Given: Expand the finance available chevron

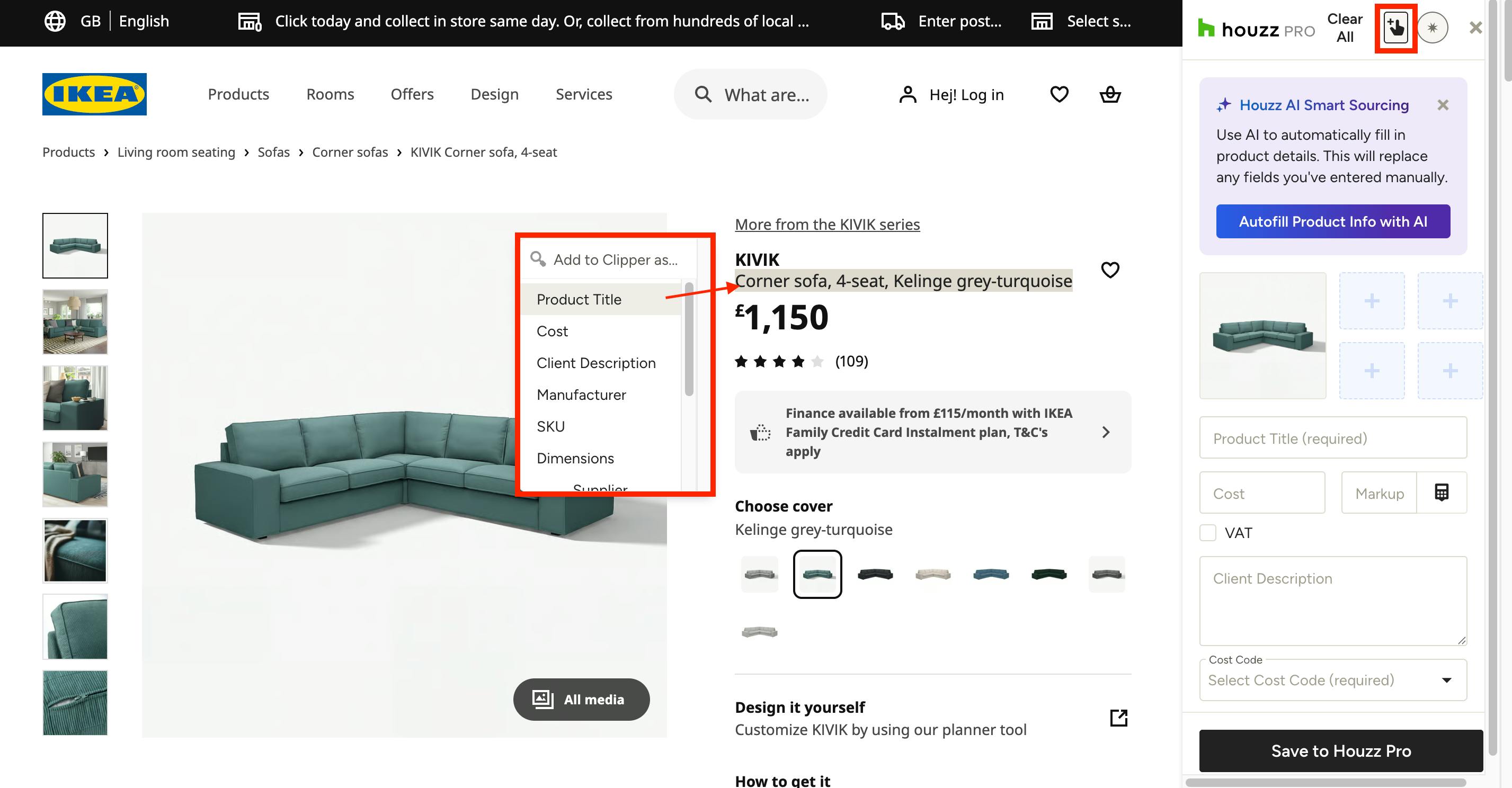Looking at the screenshot, I should (x=1106, y=433).
